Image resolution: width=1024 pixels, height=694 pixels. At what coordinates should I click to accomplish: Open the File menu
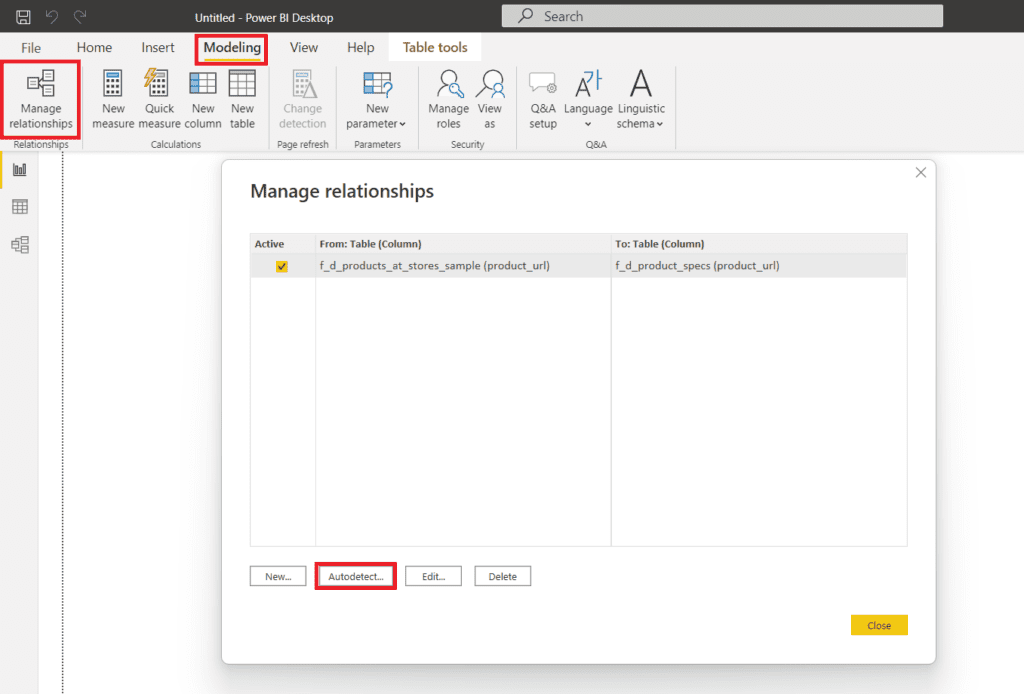click(31, 48)
